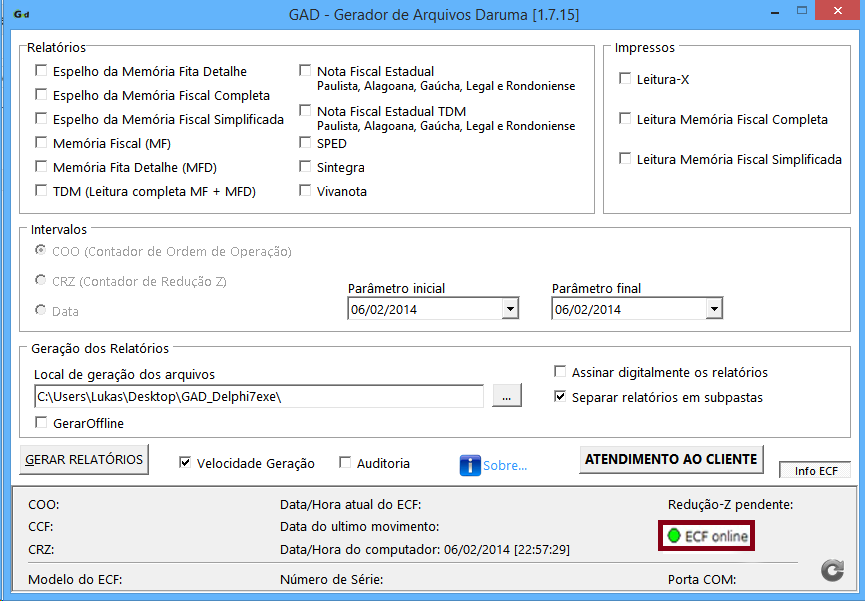Open the Sobre... link
This screenshot has height=601, width=865.
(x=505, y=466)
